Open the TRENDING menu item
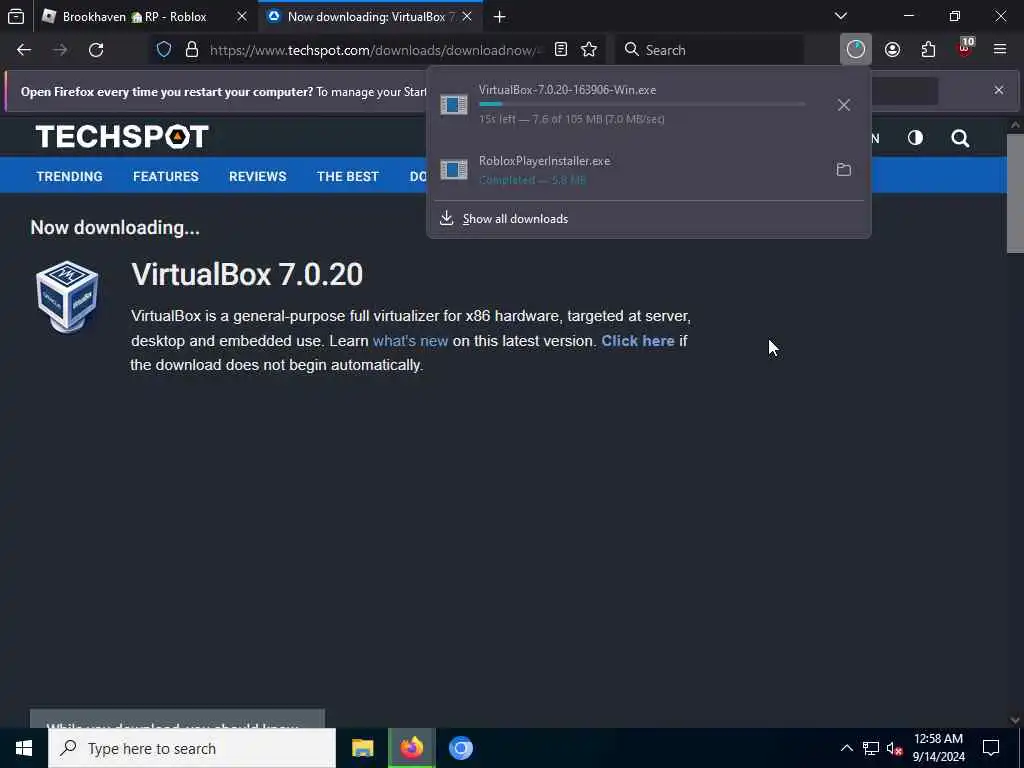The height and width of the screenshot is (768, 1024). [x=69, y=176]
